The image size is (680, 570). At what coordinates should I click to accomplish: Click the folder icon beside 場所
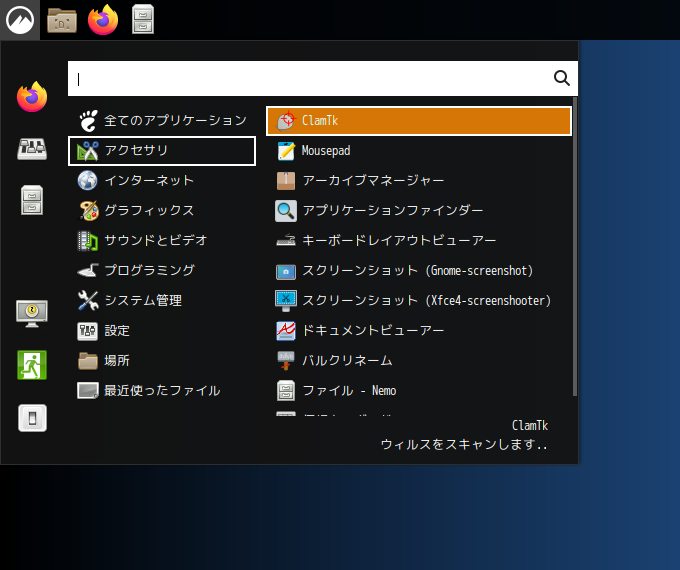click(88, 361)
